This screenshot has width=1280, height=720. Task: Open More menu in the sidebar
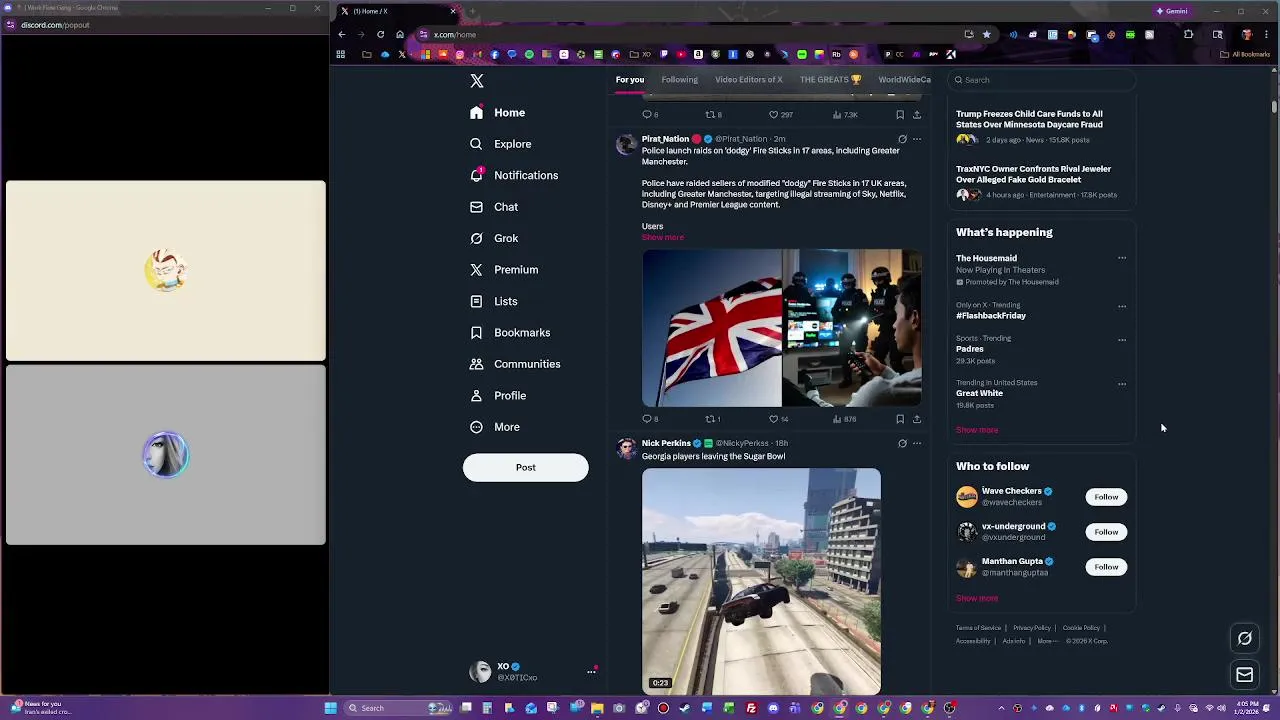pyautogui.click(x=495, y=427)
